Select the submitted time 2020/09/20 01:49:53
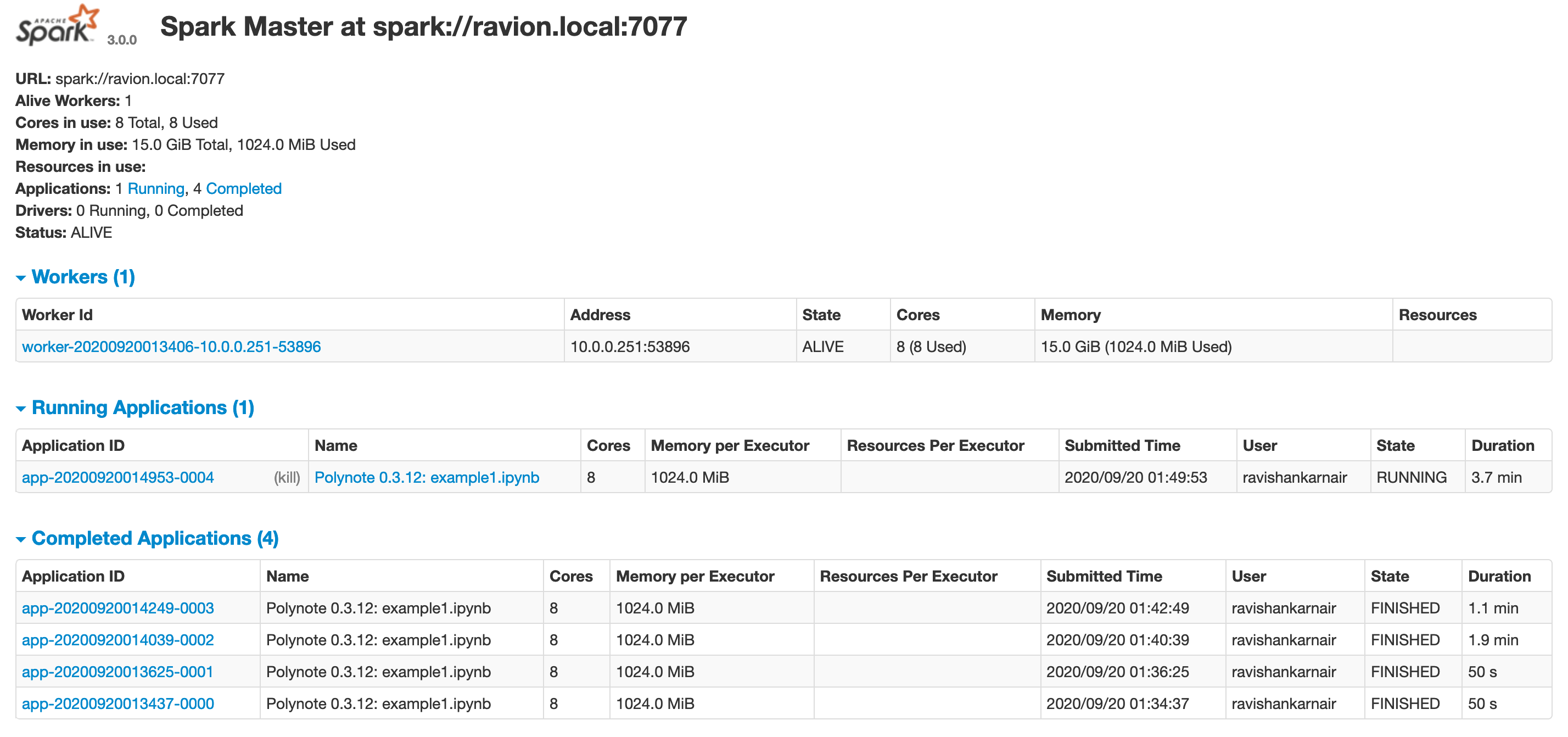 point(1136,478)
